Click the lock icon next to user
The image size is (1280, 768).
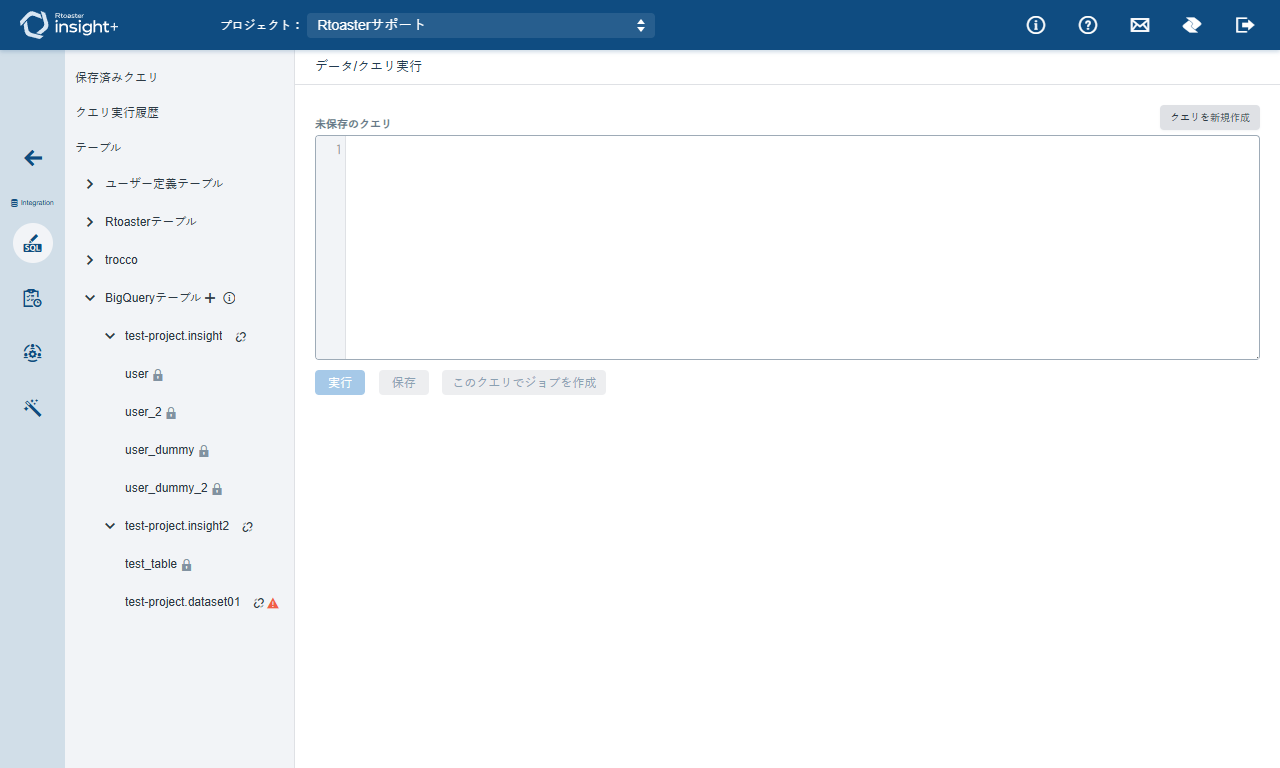click(x=158, y=375)
